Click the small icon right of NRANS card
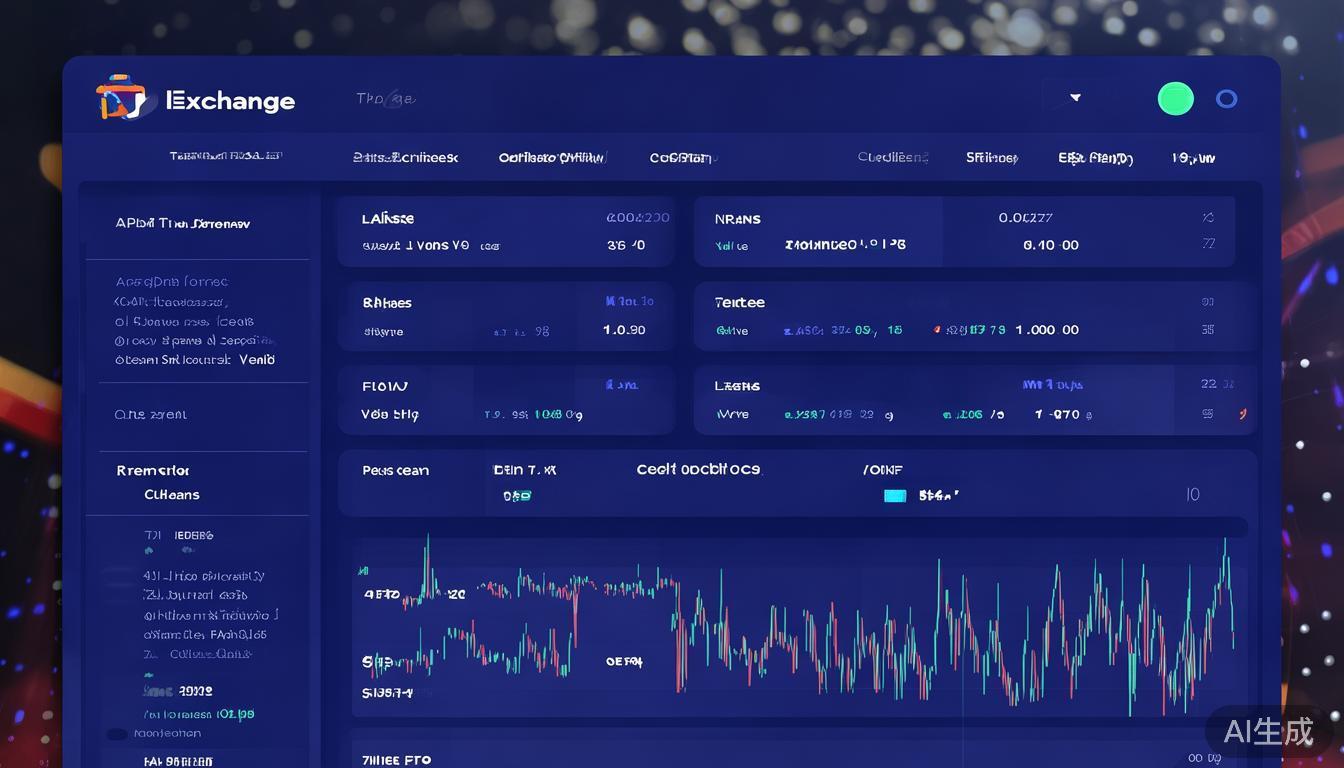 1208,218
